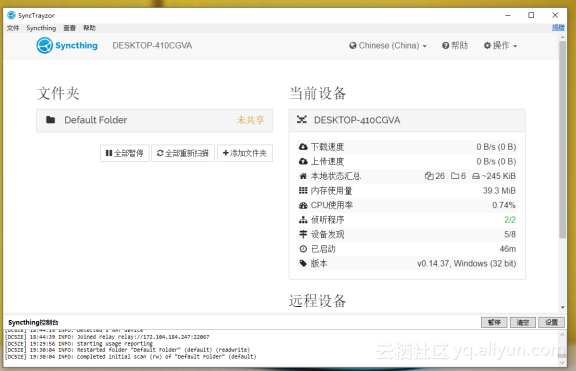Viewport: 576px width, 371px height.
Task: Click the green 2/2 listeners value
Action: click(510, 220)
